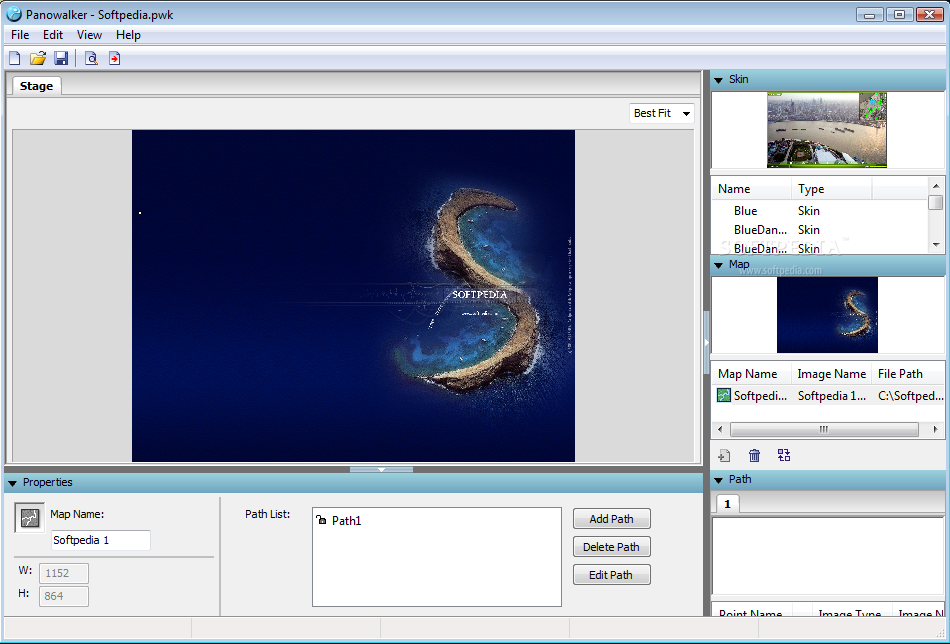This screenshot has height=644, width=950.
Task: Click the add map icon below the map list
Action: point(724,456)
